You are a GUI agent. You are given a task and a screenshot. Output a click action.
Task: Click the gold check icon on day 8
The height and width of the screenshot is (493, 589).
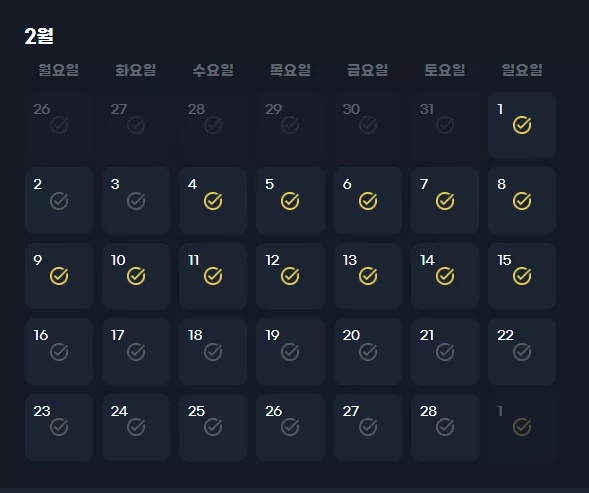click(522, 201)
